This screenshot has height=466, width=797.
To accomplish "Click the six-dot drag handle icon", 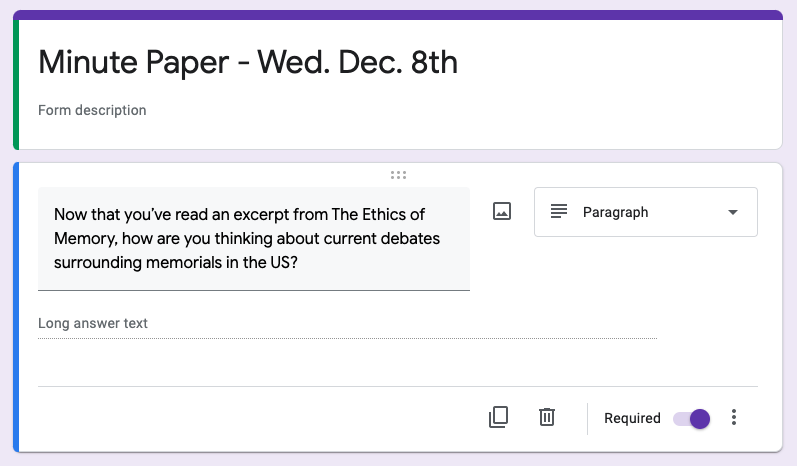I will pos(398,175).
